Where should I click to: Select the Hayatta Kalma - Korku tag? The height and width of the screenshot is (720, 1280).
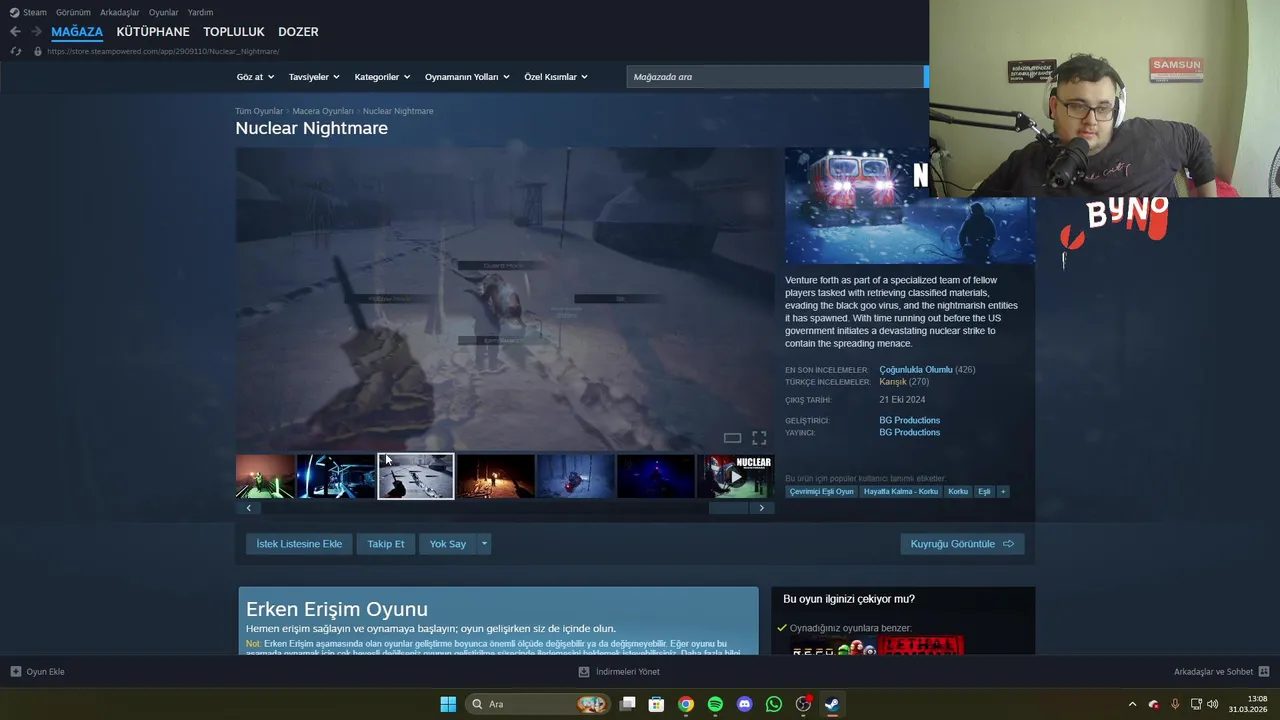coord(901,492)
